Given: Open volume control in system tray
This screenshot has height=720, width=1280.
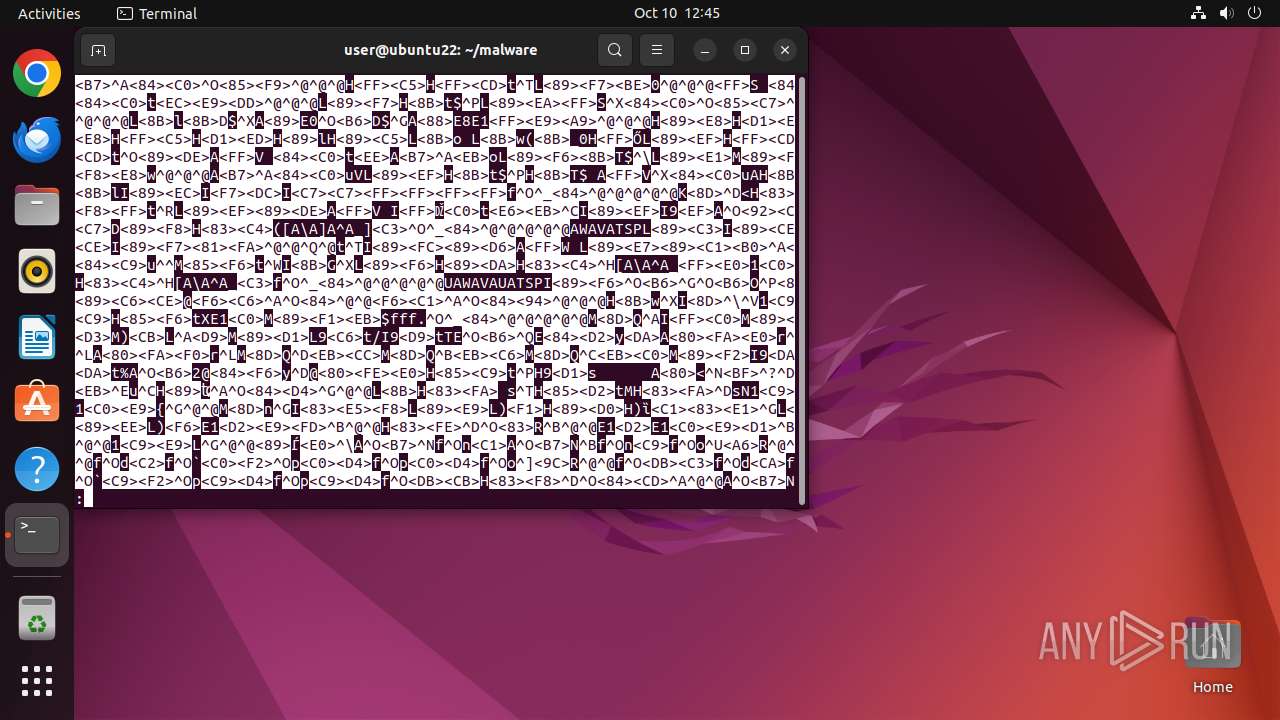Looking at the screenshot, I should point(1226,13).
